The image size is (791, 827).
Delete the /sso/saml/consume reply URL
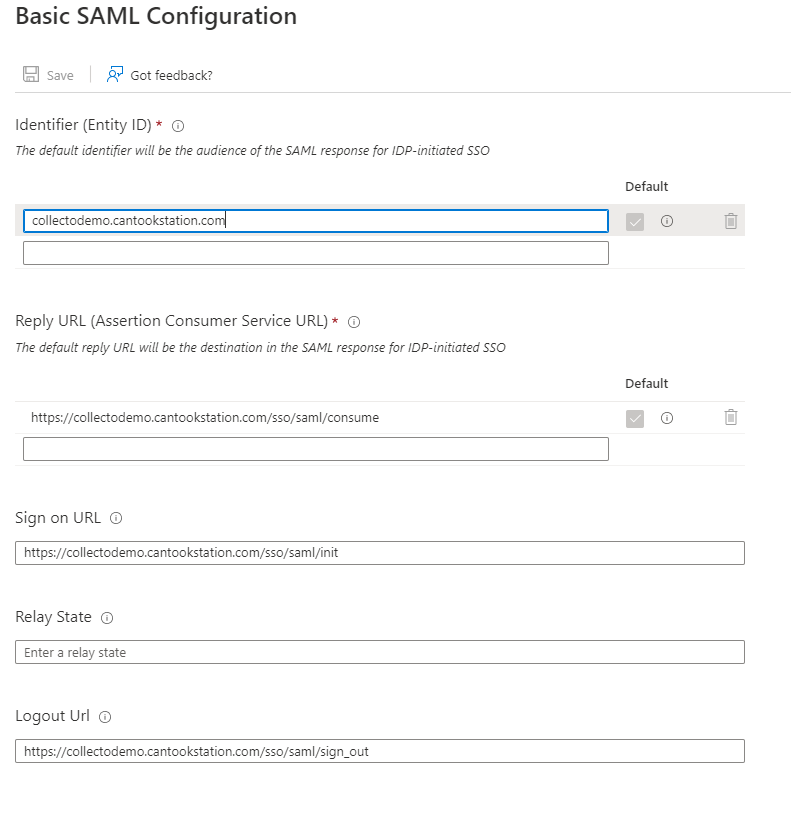730,417
